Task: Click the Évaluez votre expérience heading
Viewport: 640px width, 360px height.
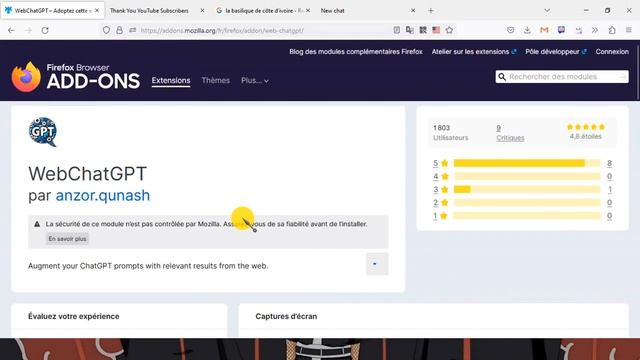Action: 74,316
